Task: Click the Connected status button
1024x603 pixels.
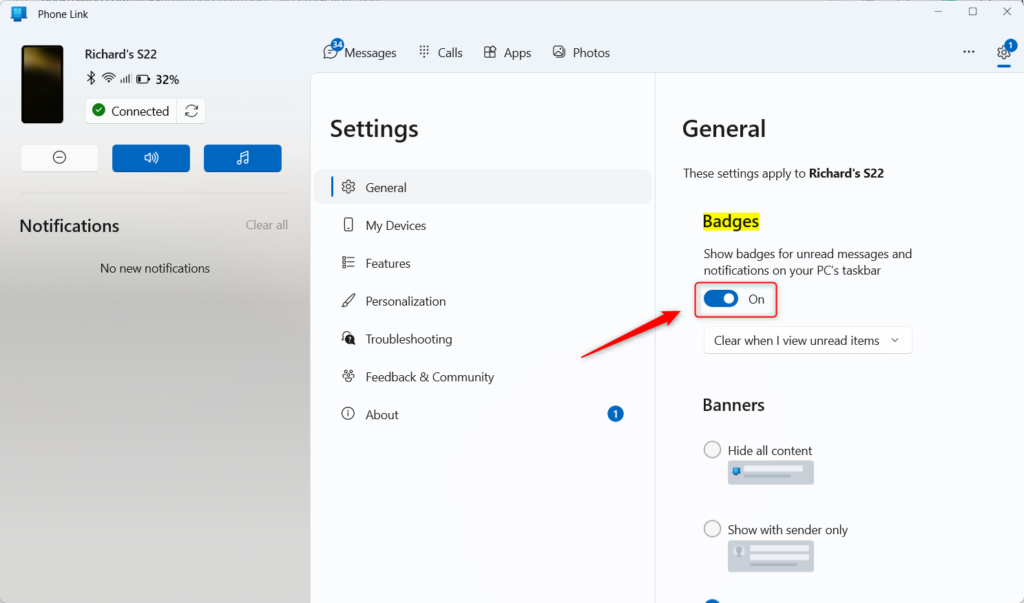Action: pos(131,111)
